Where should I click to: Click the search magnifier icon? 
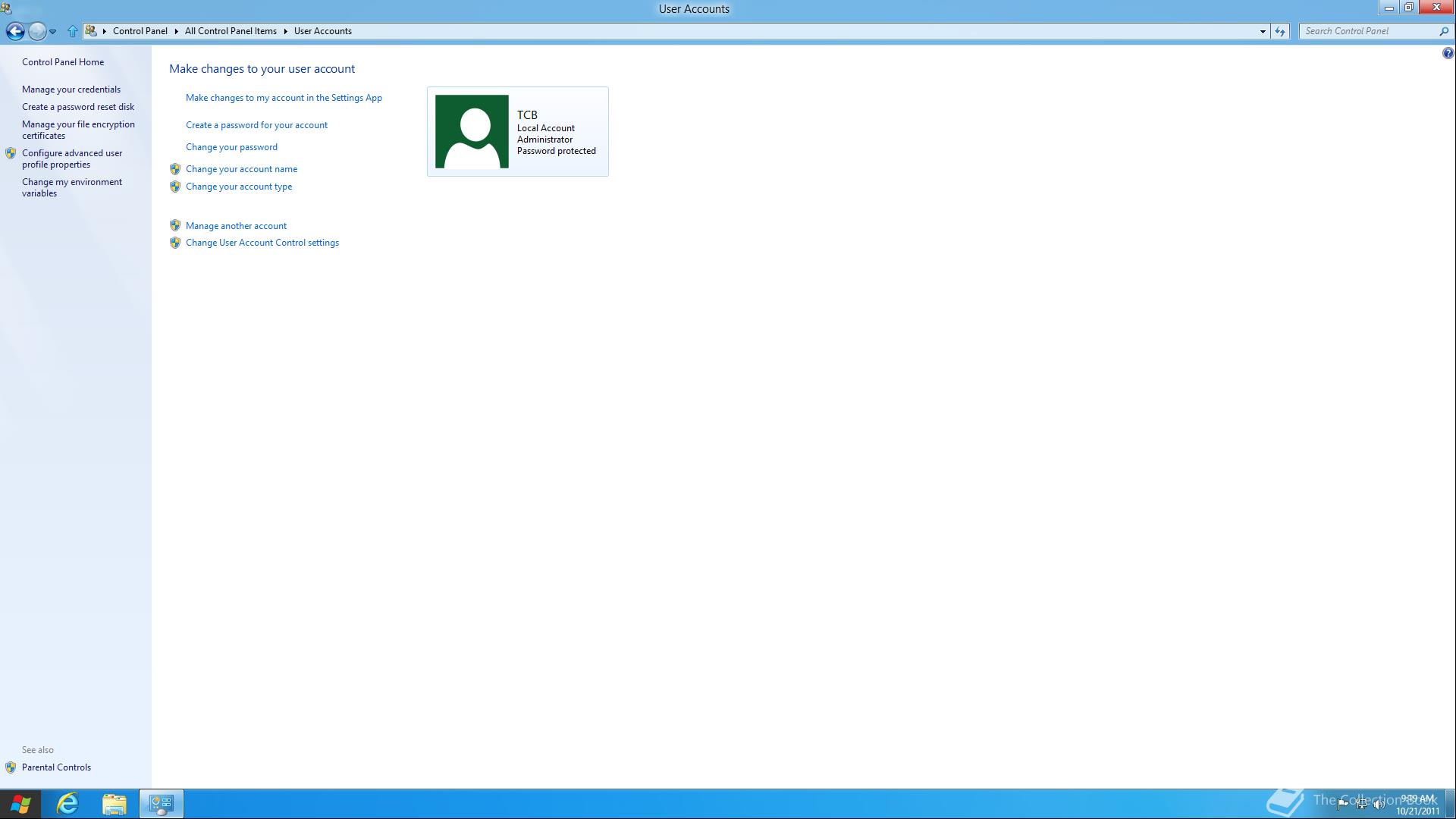point(1445,31)
